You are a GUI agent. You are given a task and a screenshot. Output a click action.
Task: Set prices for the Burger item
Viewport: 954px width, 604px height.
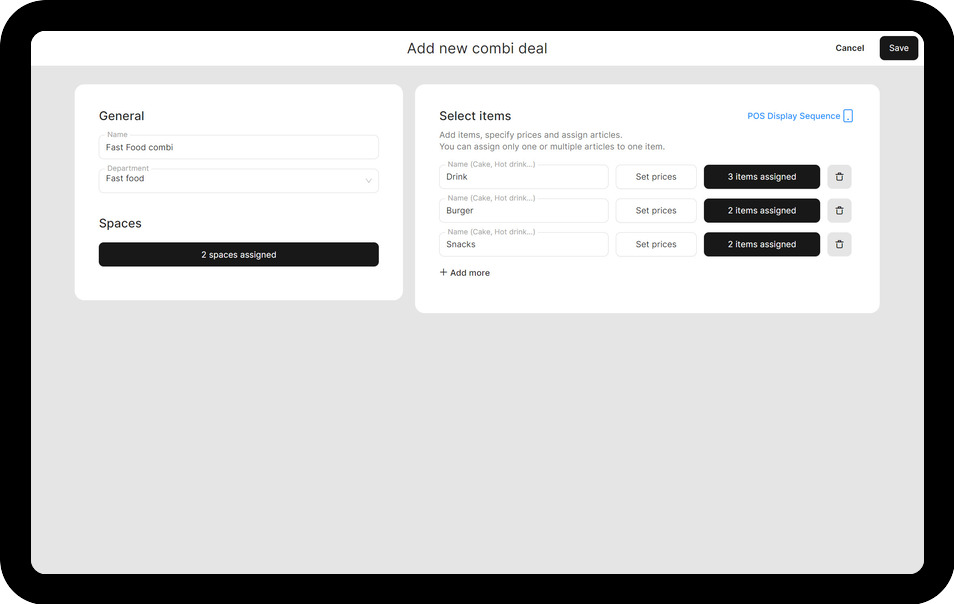656,210
